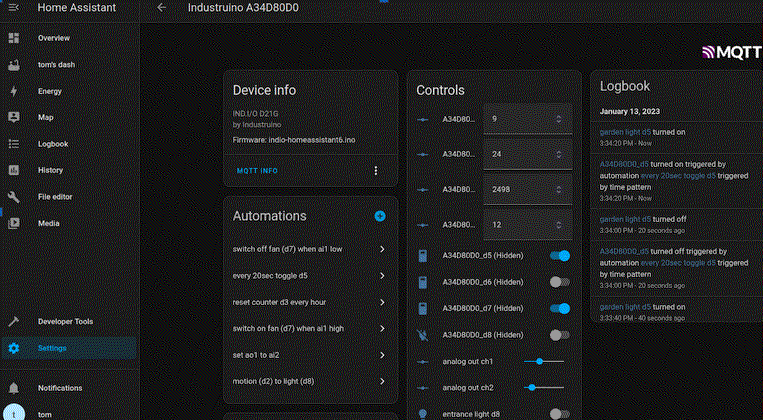The width and height of the screenshot is (763, 420).
Task: Click the sidebar collapse menu icon
Action: click(14, 8)
